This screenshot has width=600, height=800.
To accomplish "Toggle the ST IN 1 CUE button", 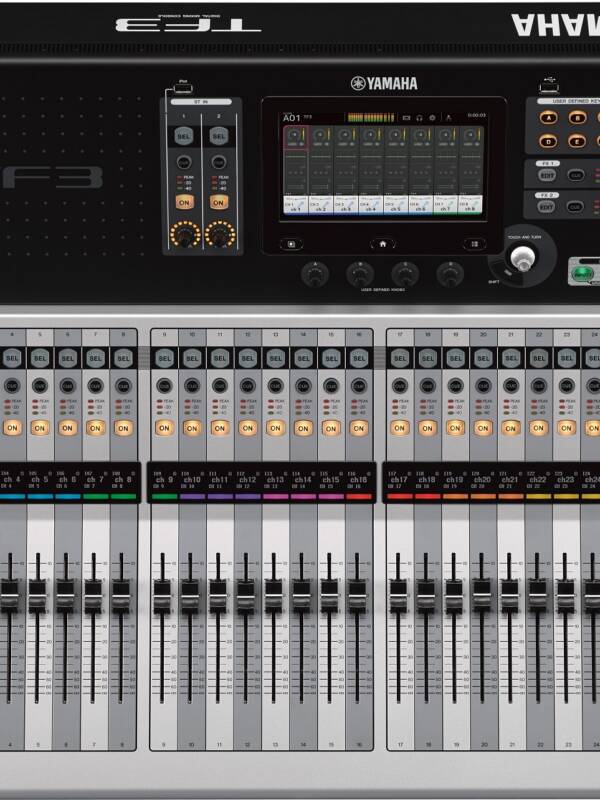I will pos(184,163).
